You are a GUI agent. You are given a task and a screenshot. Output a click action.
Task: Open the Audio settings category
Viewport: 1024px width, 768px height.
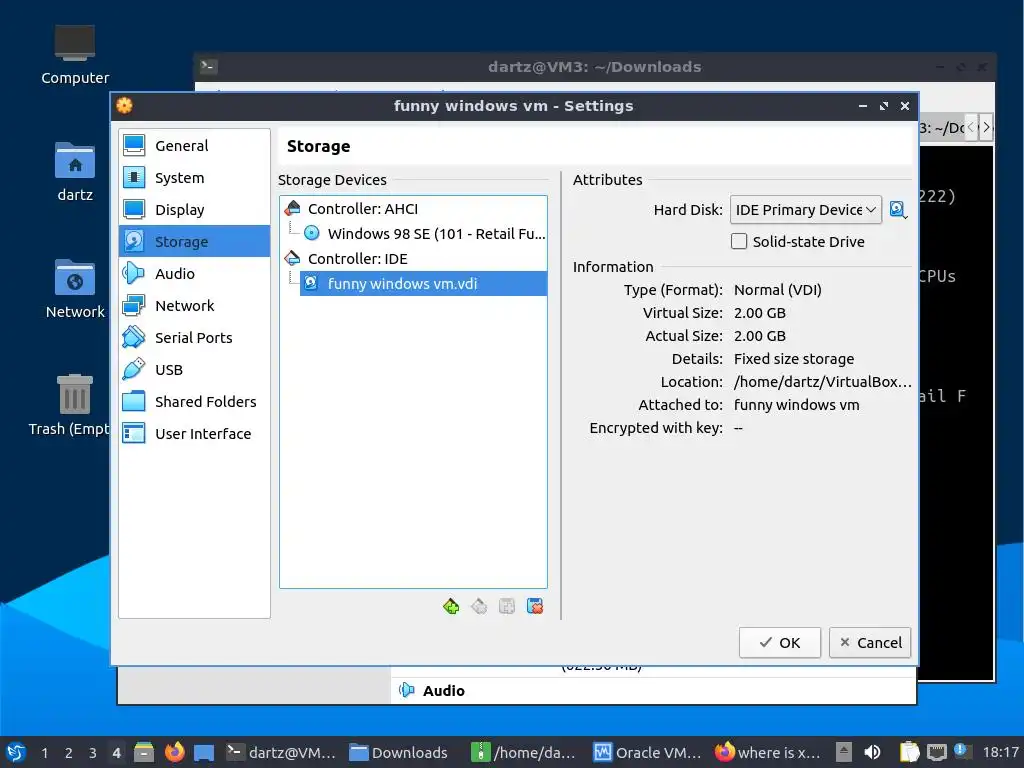pyautogui.click(x=194, y=274)
